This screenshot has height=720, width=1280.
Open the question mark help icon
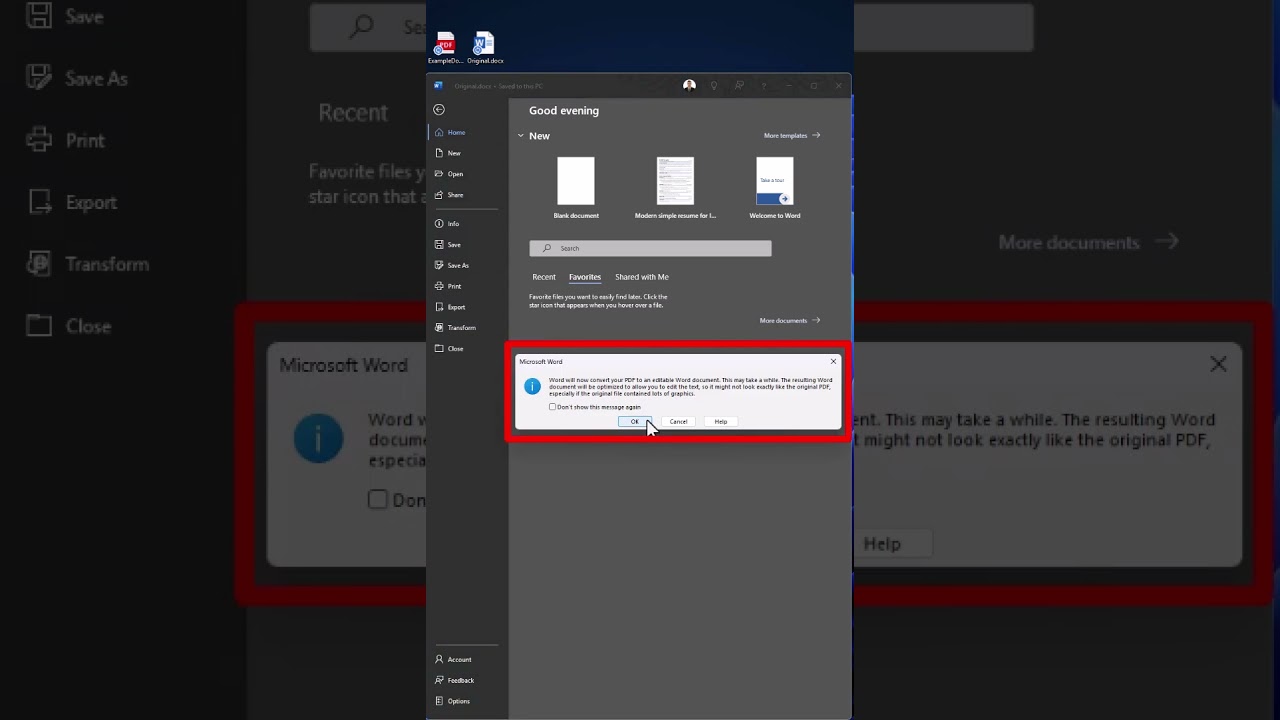pos(764,86)
